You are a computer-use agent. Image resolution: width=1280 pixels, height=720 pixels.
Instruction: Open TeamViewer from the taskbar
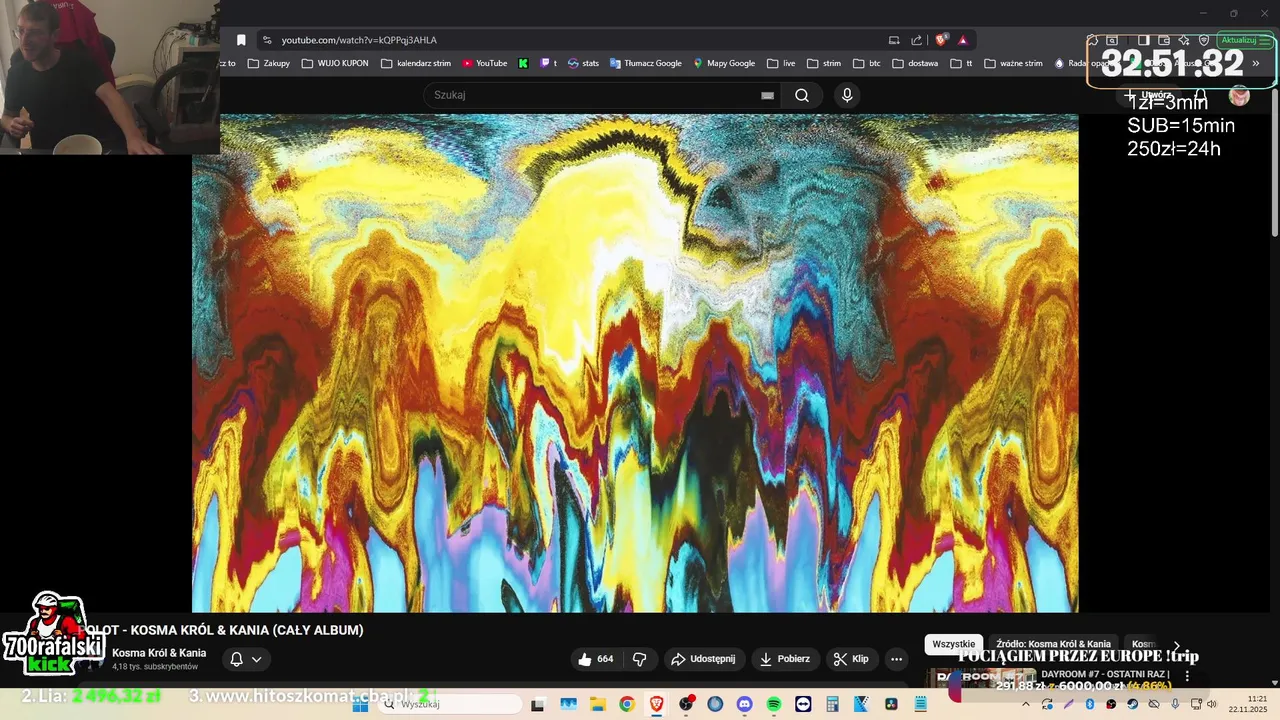pos(803,704)
